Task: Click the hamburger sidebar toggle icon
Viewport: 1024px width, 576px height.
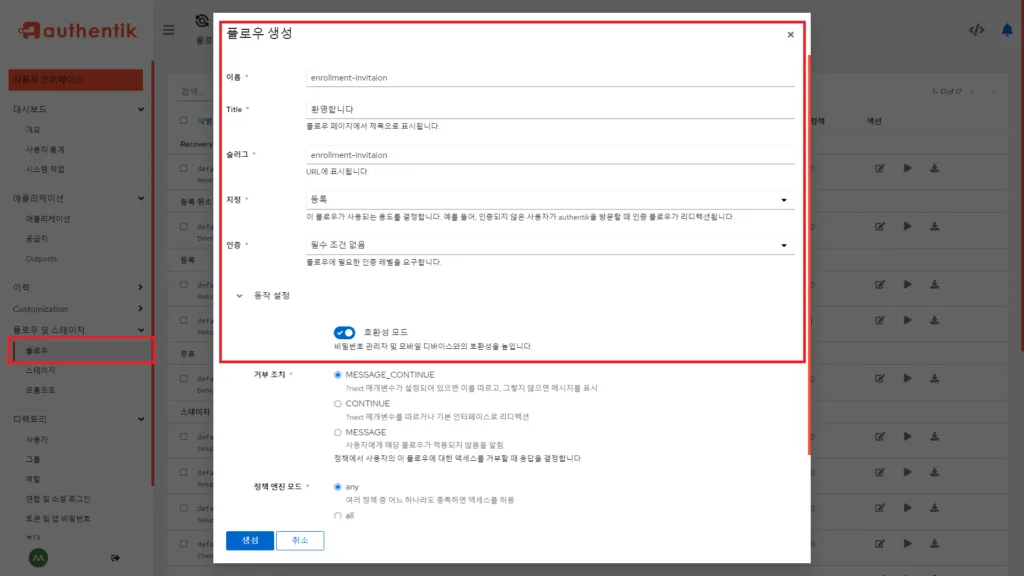Action: [x=168, y=30]
